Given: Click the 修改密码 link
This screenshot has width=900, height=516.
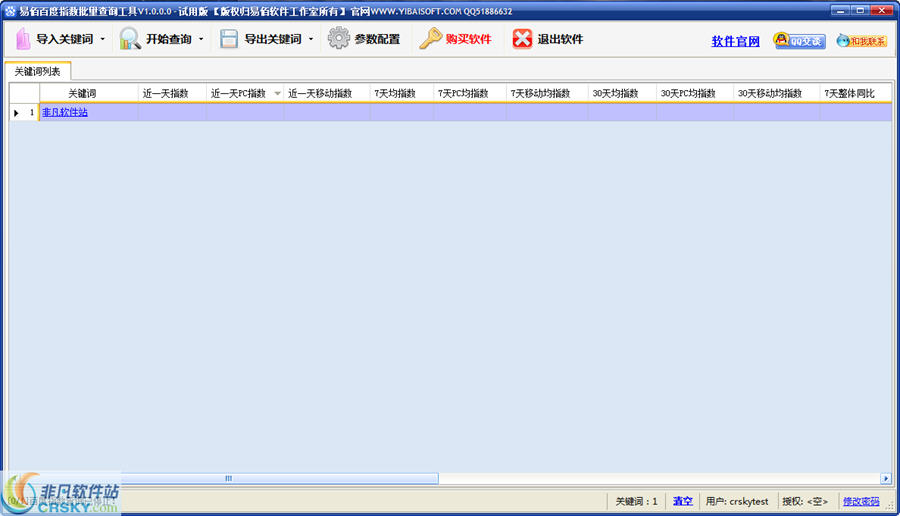Looking at the screenshot, I should [861, 501].
